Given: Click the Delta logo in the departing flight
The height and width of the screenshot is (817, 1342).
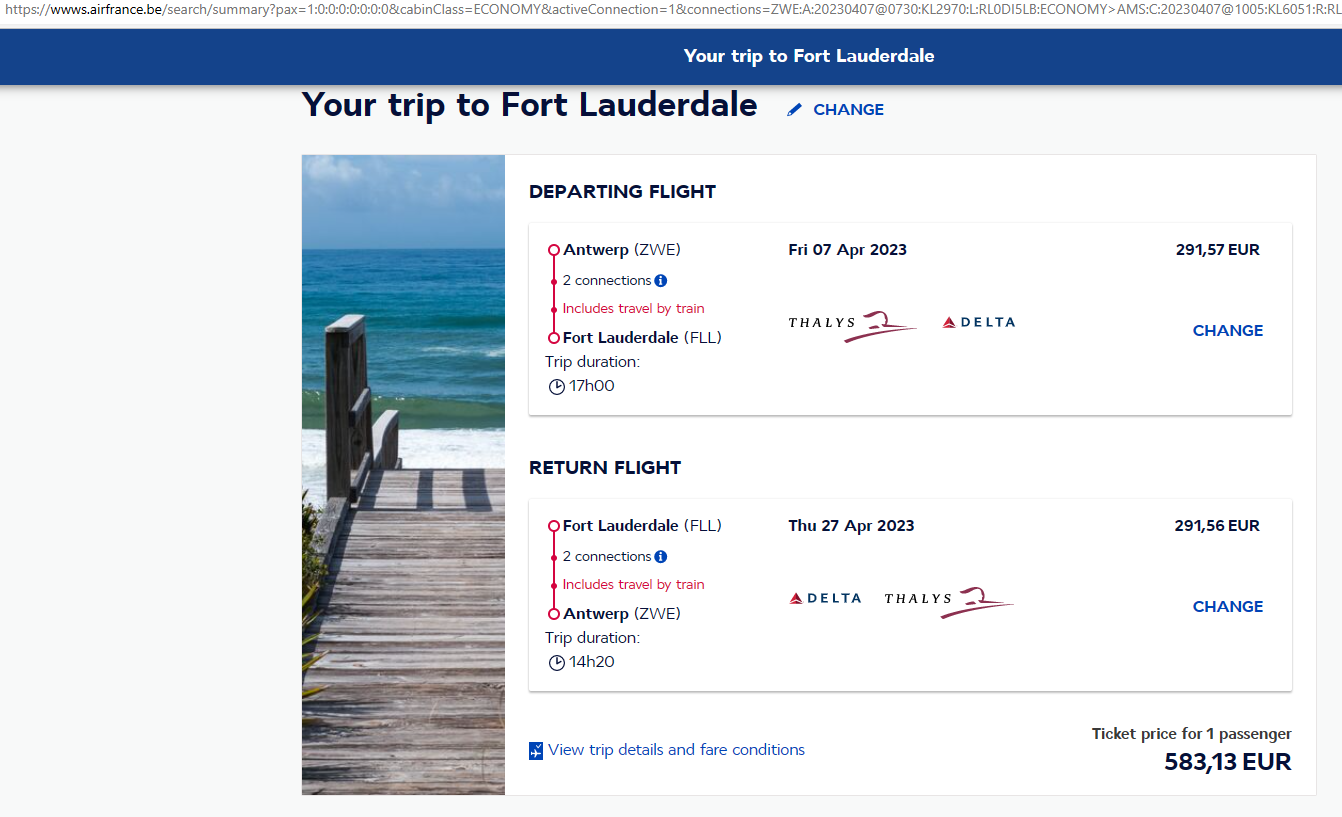Looking at the screenshot, I should click(978, 322).
